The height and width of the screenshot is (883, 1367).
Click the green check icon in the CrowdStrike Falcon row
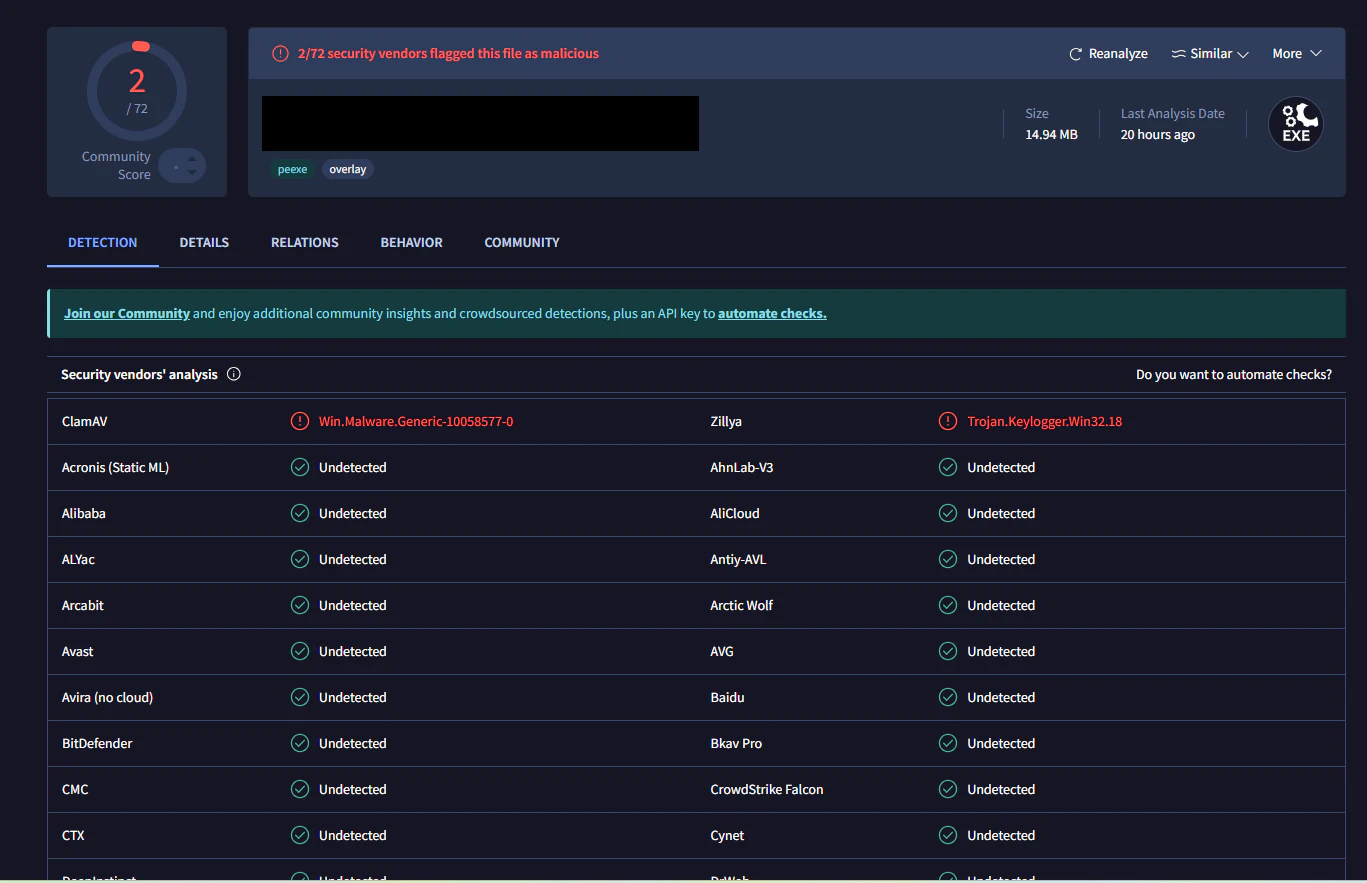(948, 789)
